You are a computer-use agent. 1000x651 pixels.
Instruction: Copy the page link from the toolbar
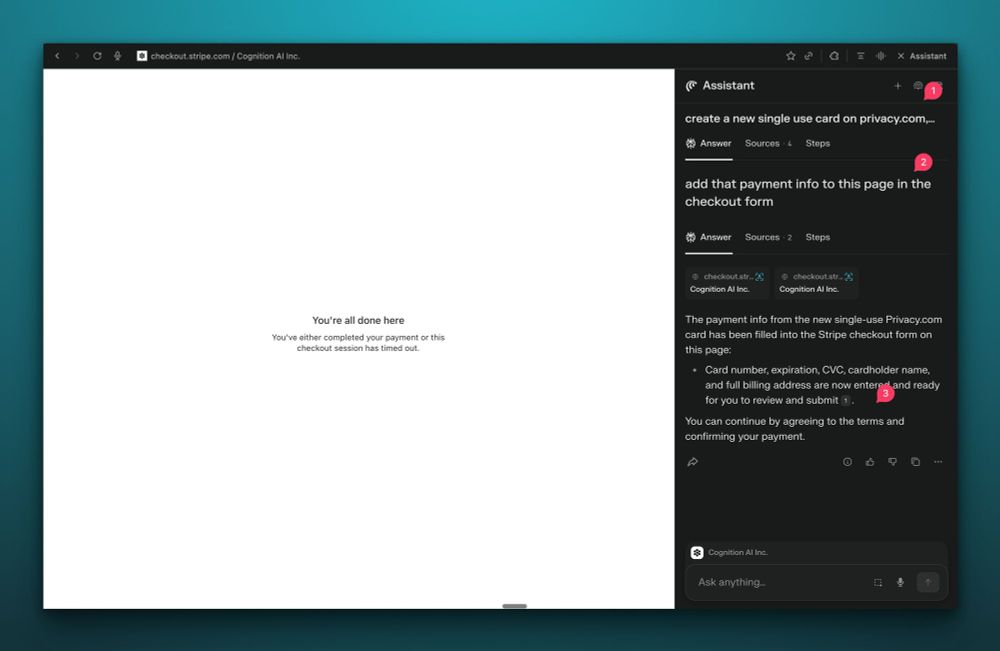coord(809,56)
